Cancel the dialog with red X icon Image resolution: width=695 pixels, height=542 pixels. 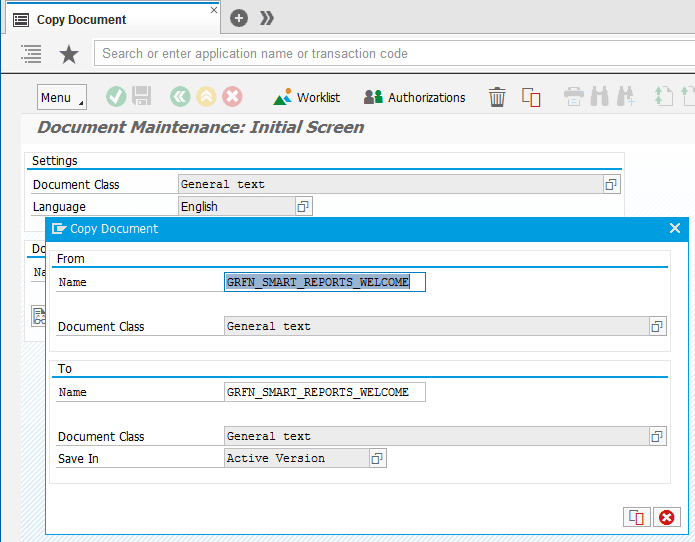point(666,517)
